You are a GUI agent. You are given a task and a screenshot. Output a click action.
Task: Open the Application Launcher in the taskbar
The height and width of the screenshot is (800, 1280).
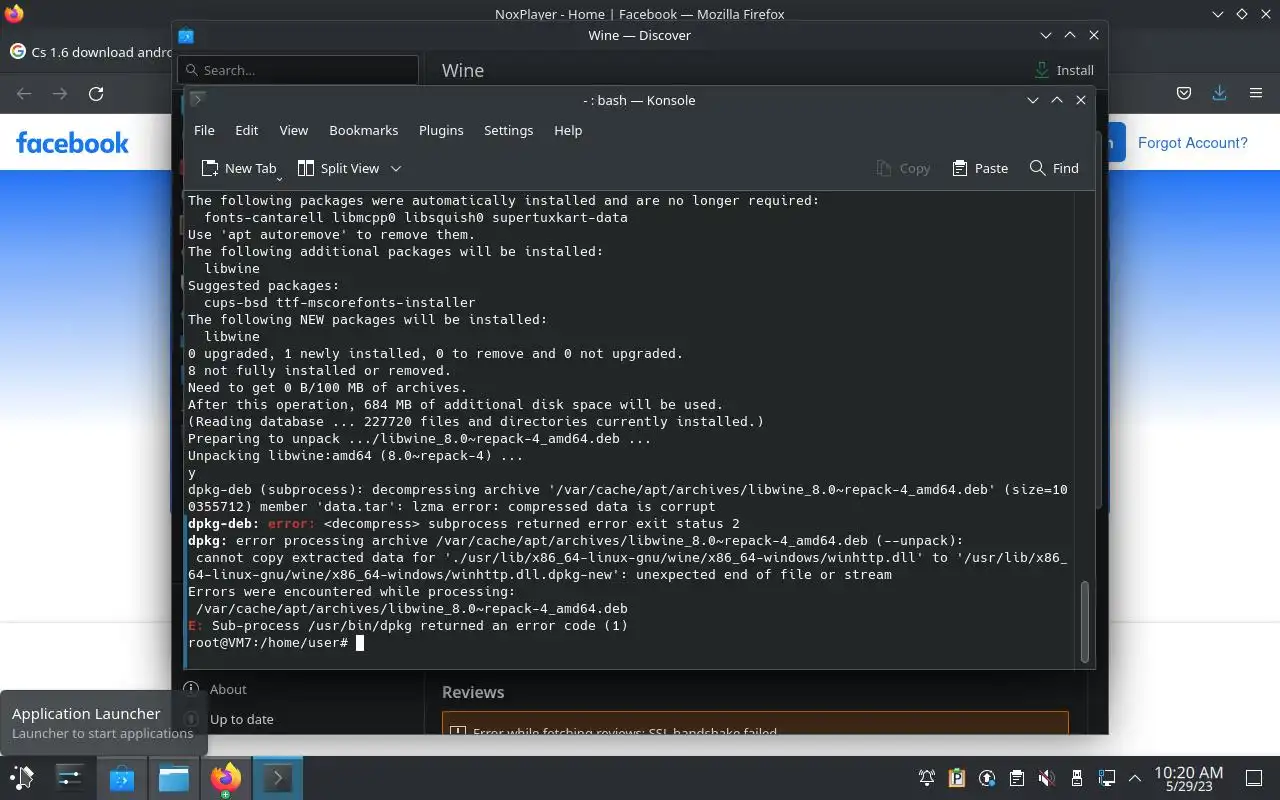22,778
